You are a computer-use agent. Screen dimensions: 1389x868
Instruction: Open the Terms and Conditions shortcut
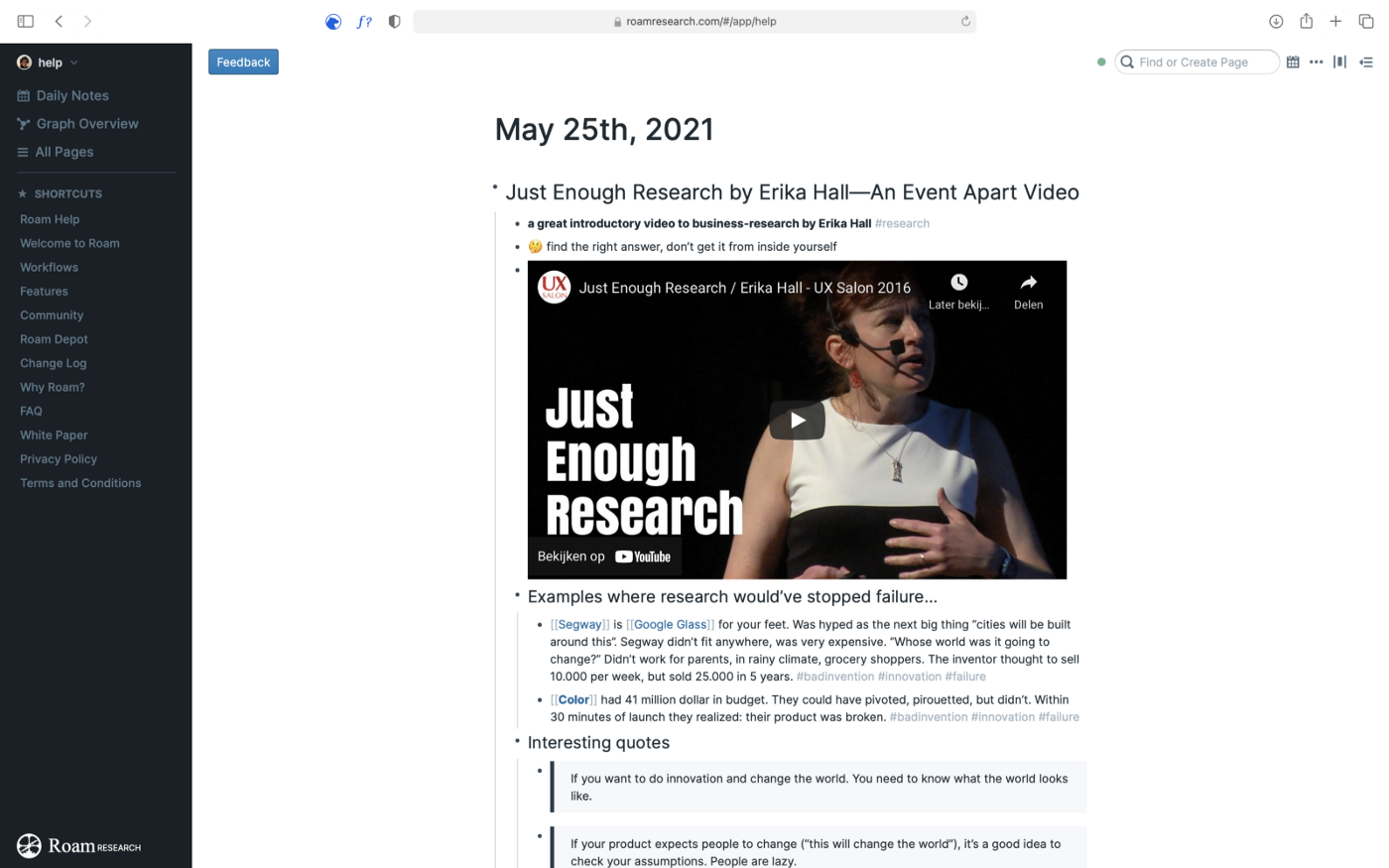[x=80, y=483]
